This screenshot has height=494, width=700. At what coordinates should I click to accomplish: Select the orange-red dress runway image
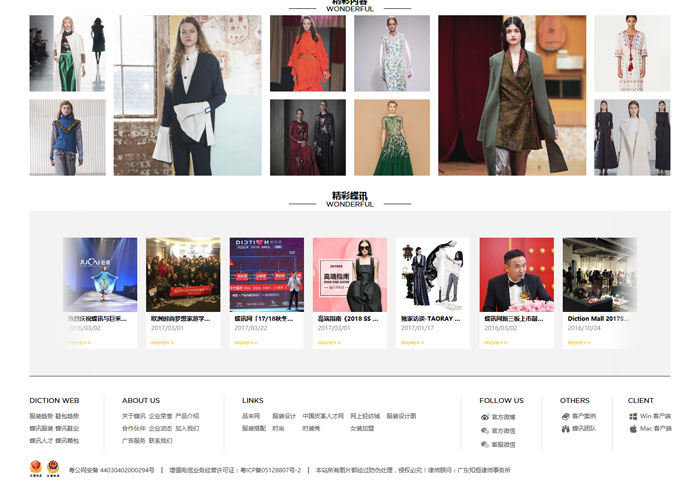(308, 54)
